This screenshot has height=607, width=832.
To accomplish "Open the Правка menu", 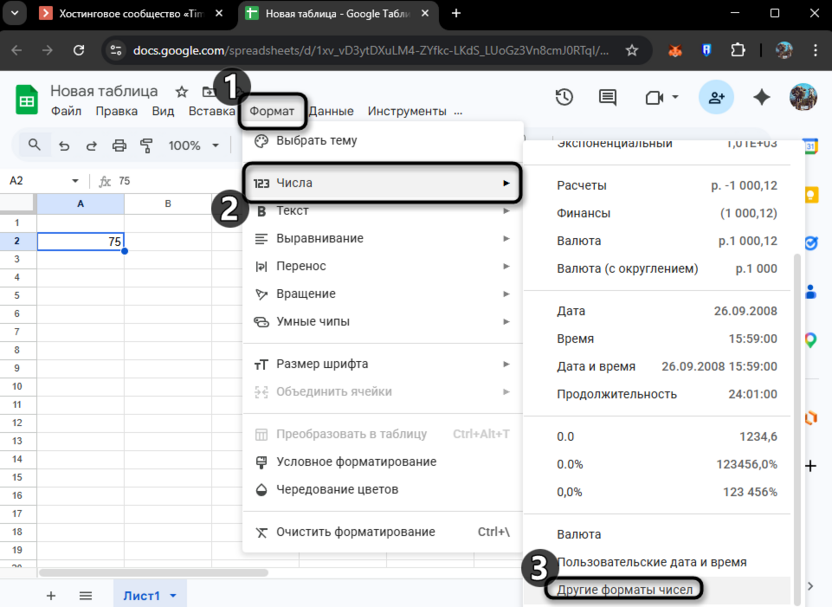I will pyautogui.click(x=116, y=111).
